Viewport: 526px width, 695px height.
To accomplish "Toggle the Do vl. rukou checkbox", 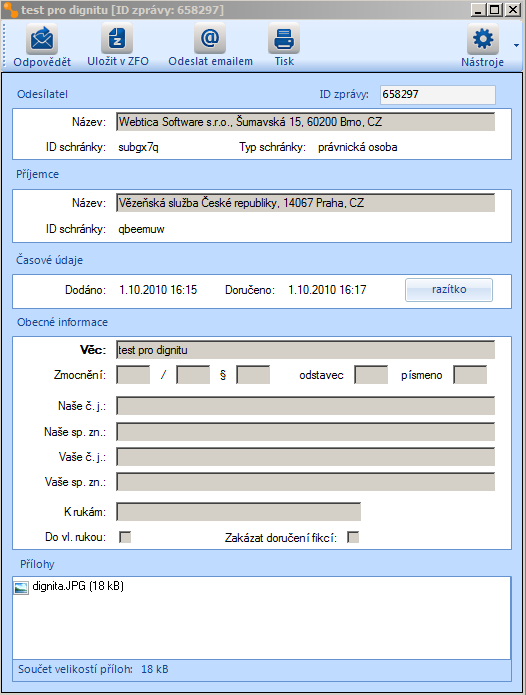I will click(125, 537).
